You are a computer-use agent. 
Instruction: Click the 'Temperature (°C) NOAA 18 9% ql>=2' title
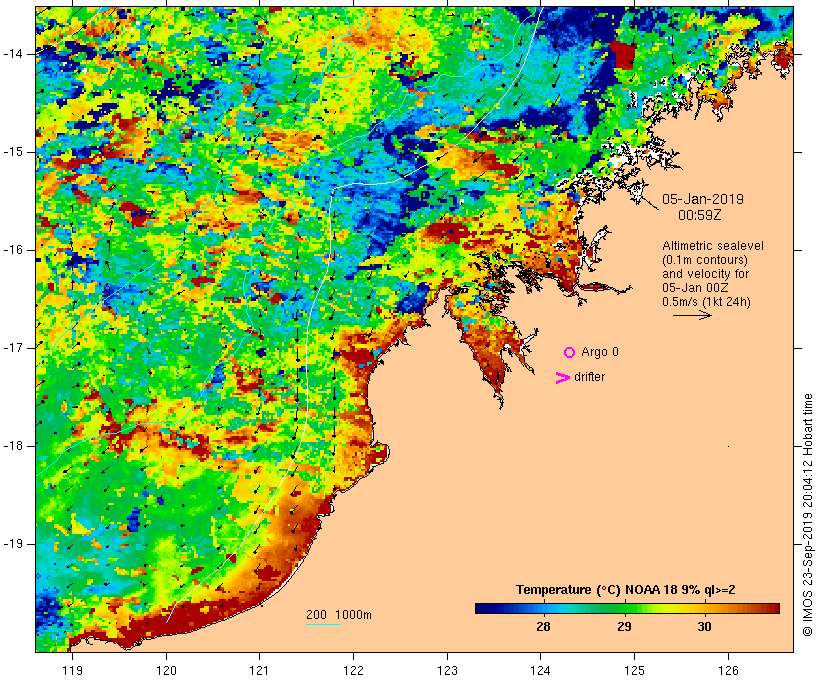tap(625, 590)
